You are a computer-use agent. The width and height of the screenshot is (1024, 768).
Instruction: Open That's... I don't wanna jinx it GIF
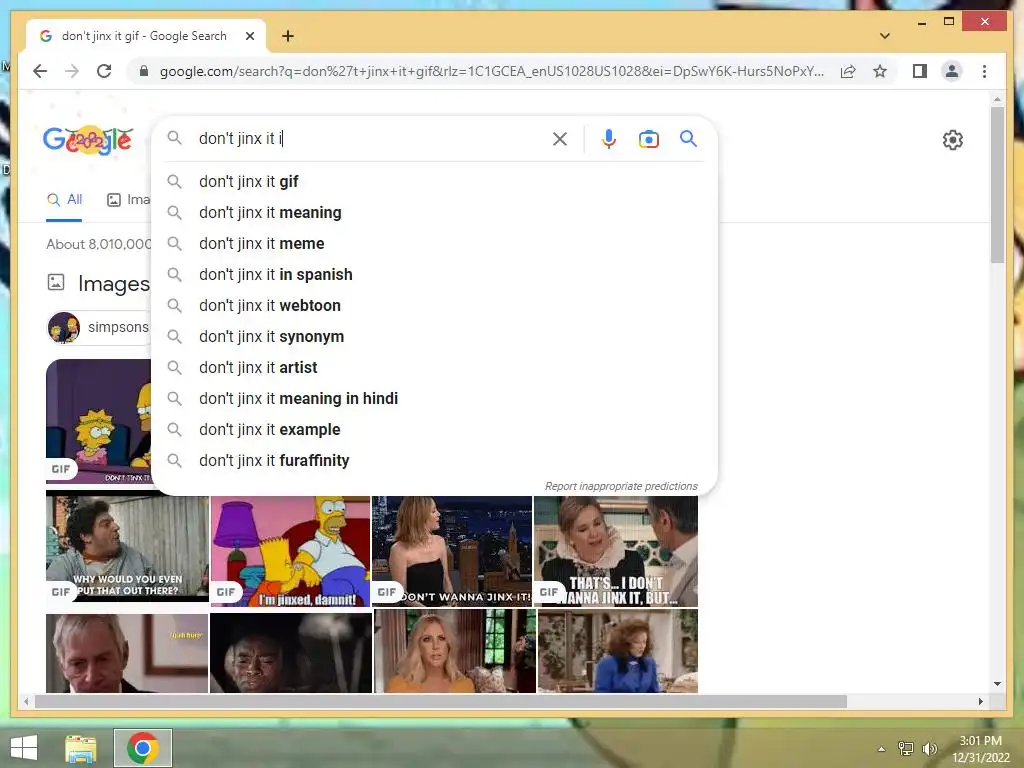(x=616, y=552)
